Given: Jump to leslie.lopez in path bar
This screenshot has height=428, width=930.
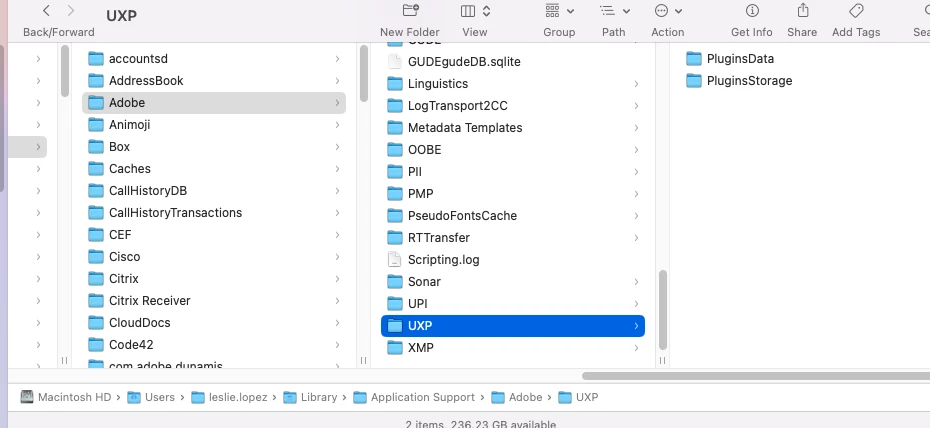Looking at the screenshot, I should point(231,397).
